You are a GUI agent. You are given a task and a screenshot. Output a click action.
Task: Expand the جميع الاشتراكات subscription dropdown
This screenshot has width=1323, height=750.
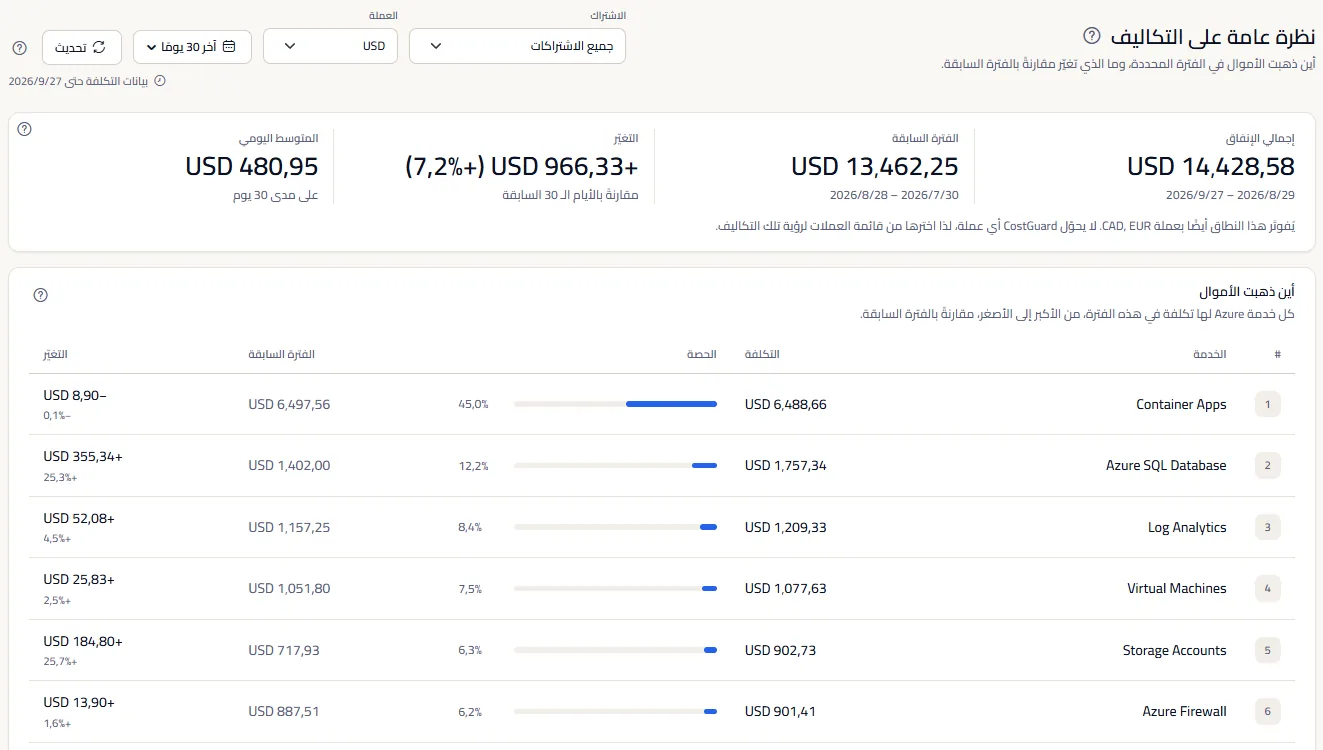pyautogui.click(x=517, y=46)
